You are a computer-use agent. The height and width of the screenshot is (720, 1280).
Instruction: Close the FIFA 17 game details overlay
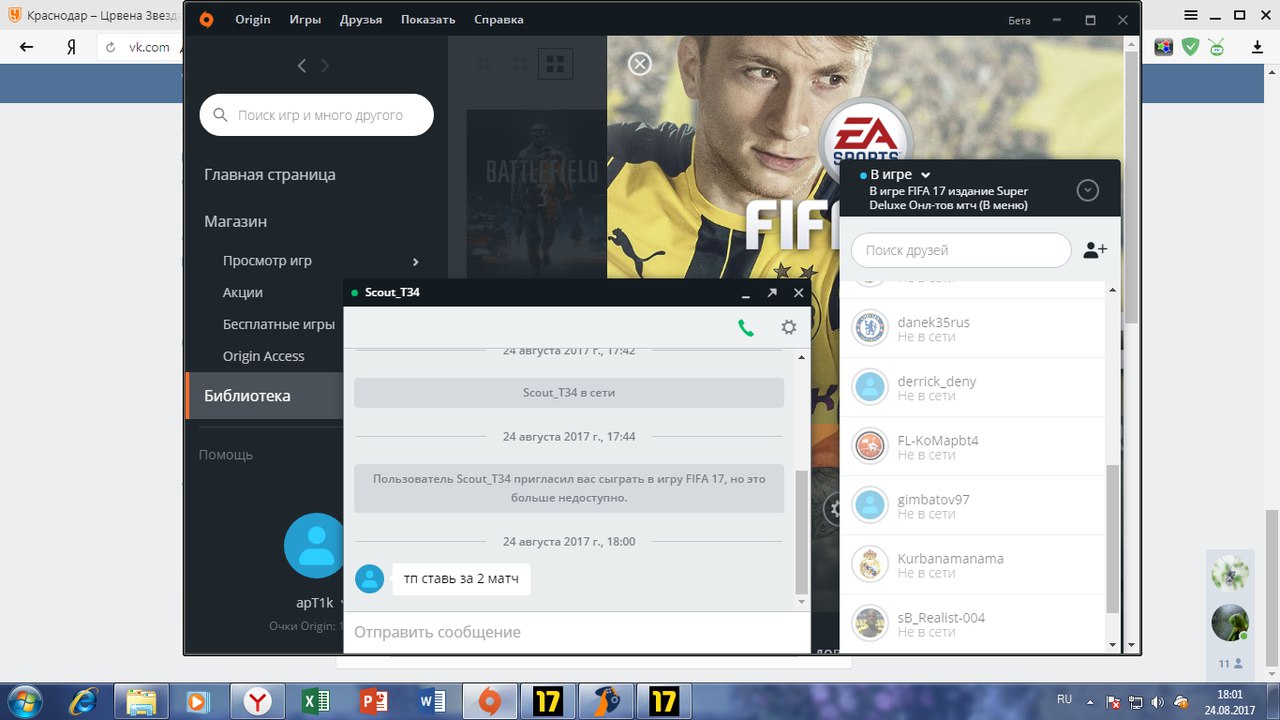[x=640, y=64]
